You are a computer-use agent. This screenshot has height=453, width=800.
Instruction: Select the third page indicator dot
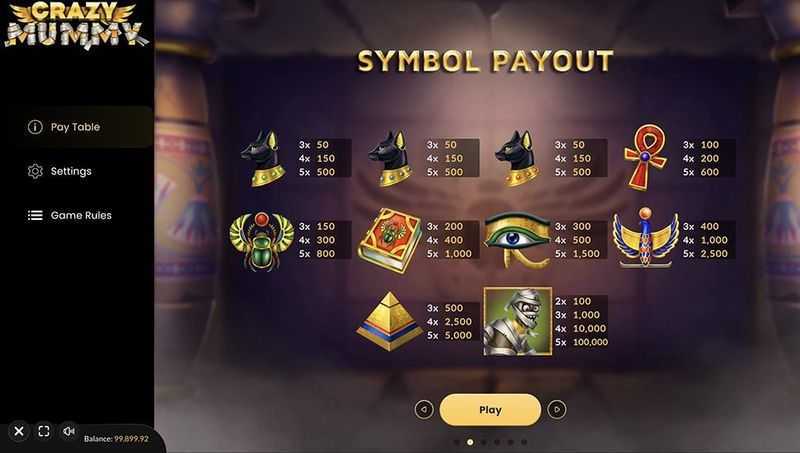(484, 442)
